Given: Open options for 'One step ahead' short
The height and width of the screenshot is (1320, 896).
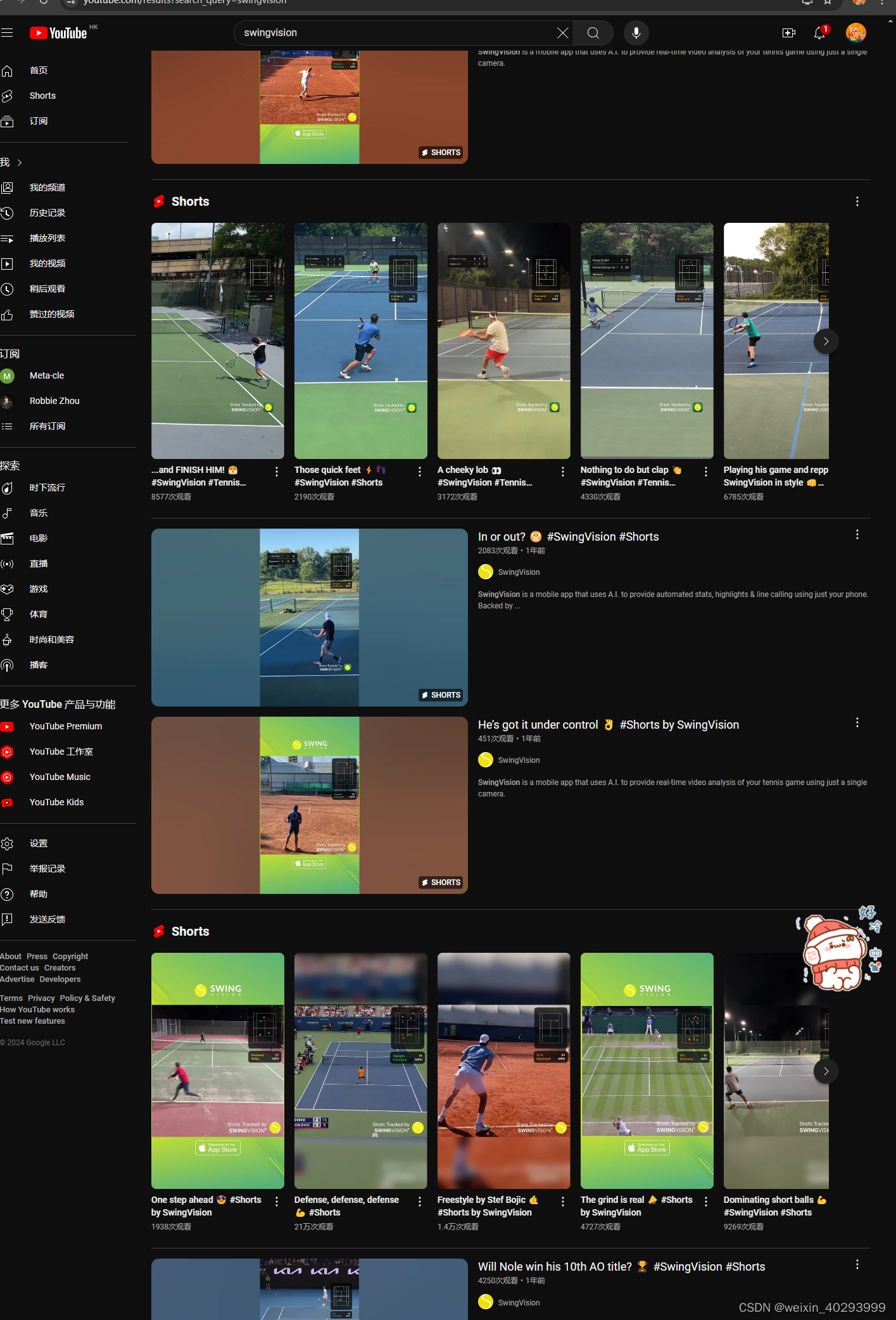Looking at the screenshot, I should pos(277,1202).
